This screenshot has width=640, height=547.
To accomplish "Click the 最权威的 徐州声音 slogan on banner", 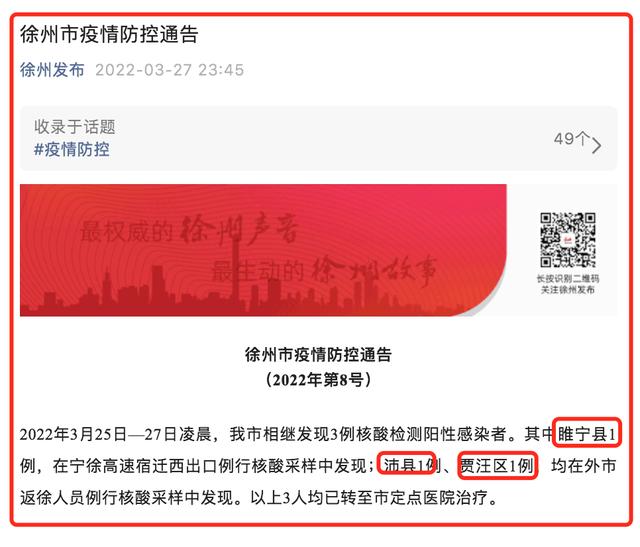I will (x=190, y=230).
